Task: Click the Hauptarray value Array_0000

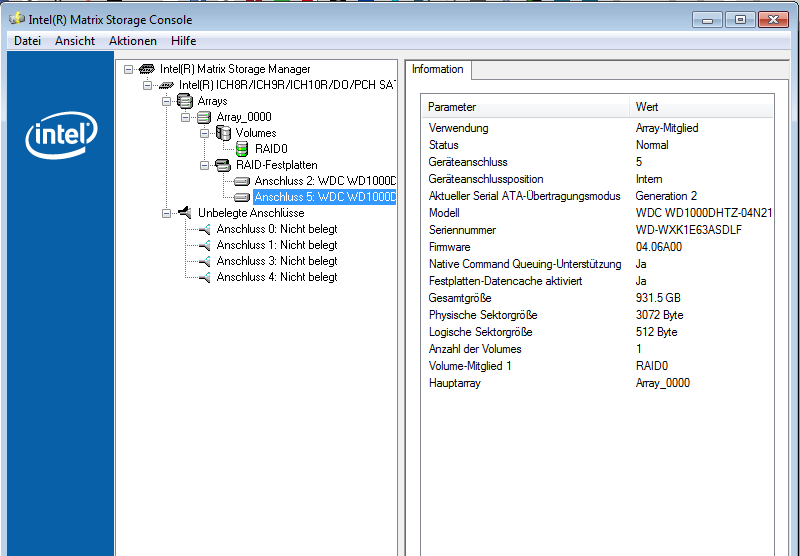Action: tap(662, 383)
